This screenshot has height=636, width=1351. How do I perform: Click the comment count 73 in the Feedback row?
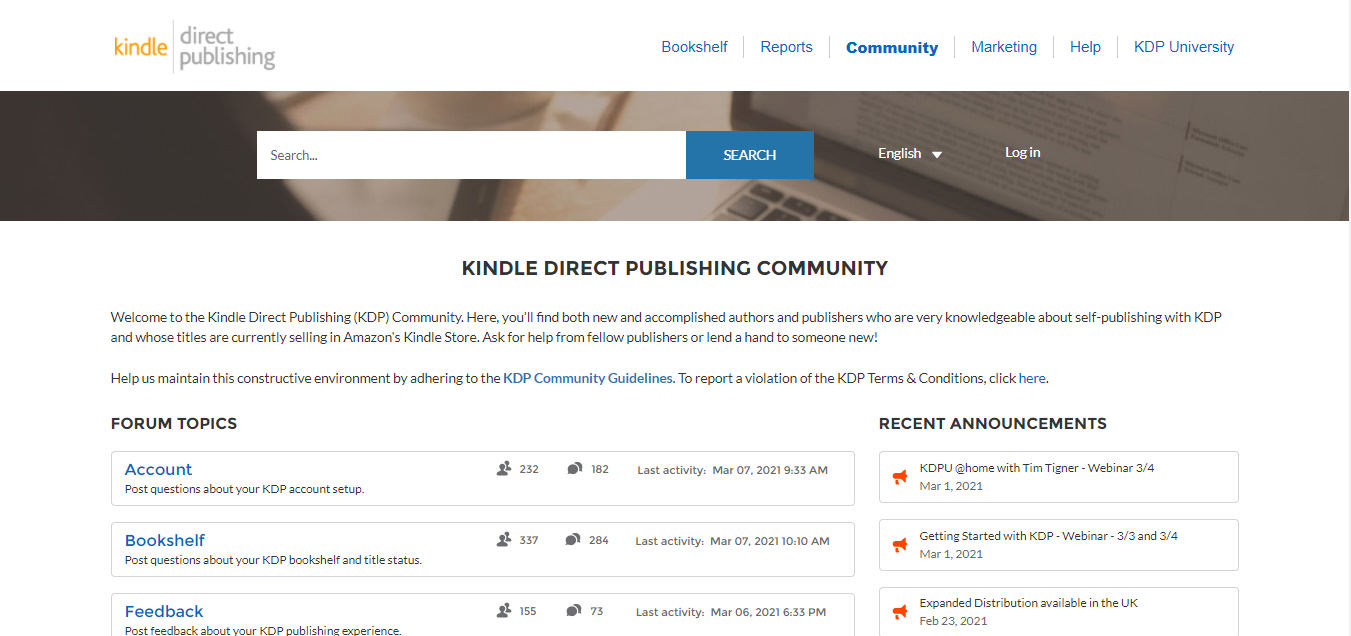(596, 611)
